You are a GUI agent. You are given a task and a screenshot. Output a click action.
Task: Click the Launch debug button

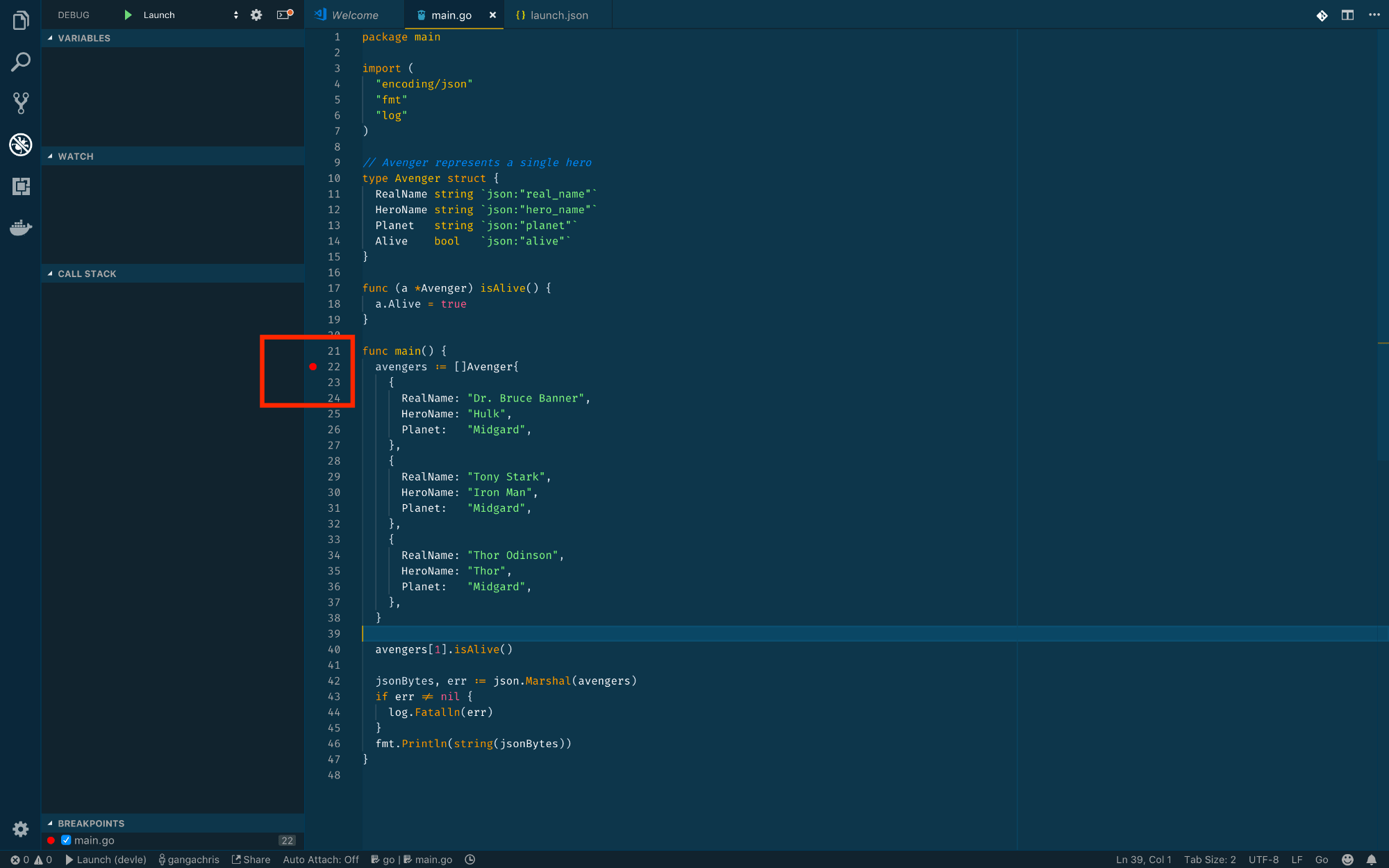(127, 14)
